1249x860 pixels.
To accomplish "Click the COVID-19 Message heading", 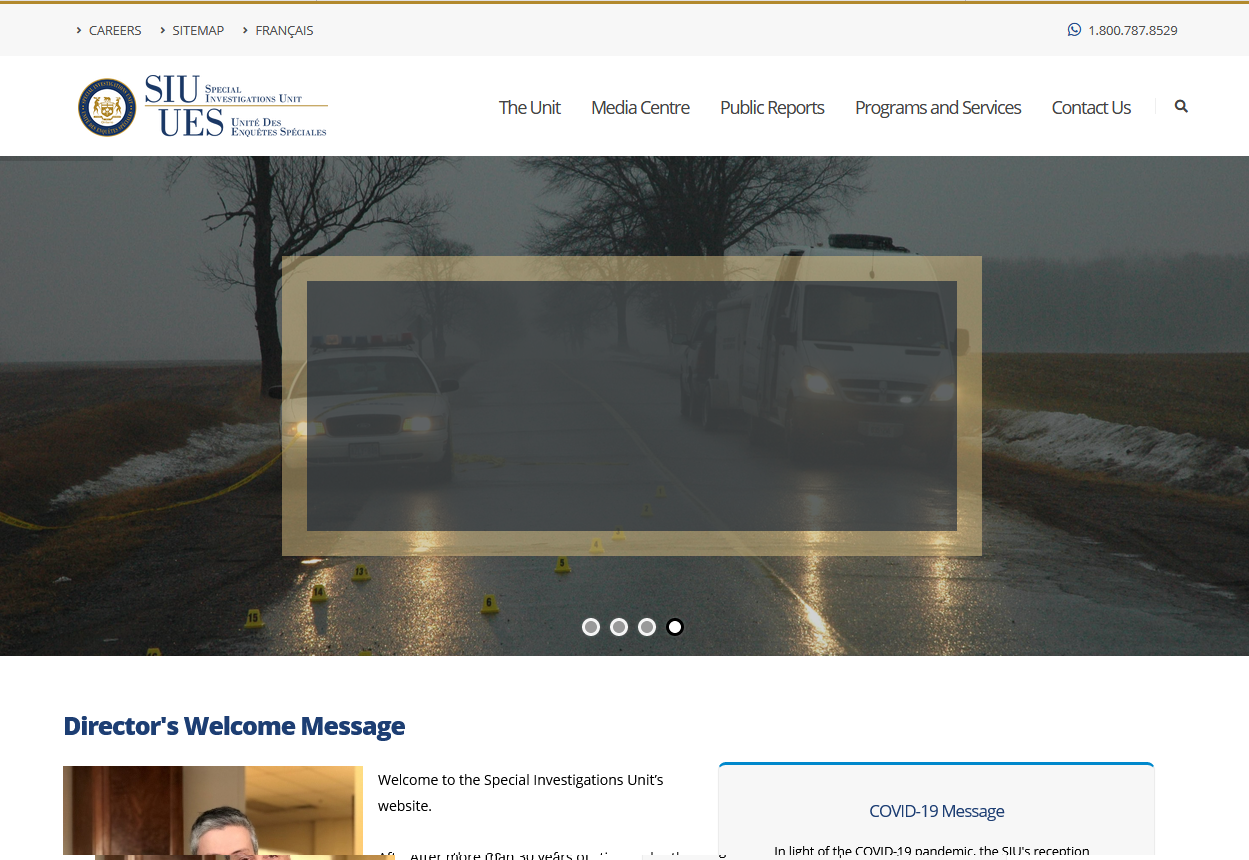I will (936, 811).
